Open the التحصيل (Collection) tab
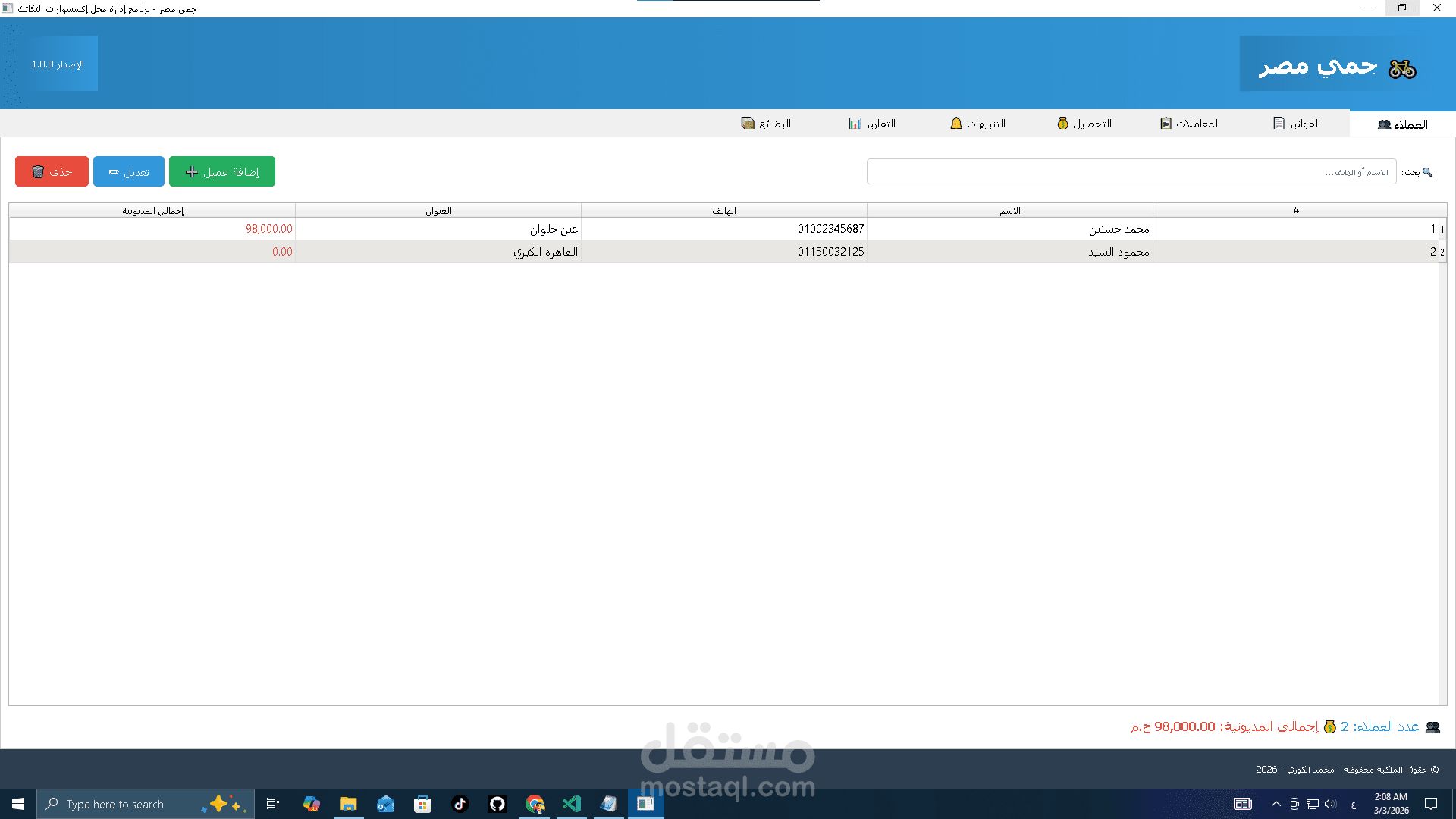1456x819 pixels. (1084, 124)
